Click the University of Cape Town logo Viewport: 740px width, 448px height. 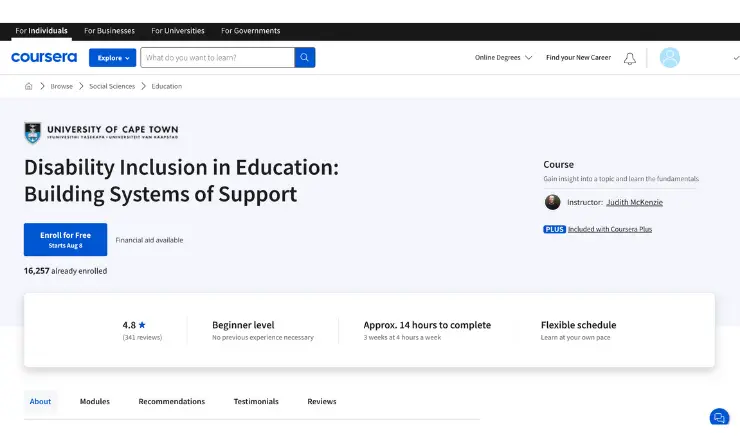pyautogui.click(x=101, y=133)
